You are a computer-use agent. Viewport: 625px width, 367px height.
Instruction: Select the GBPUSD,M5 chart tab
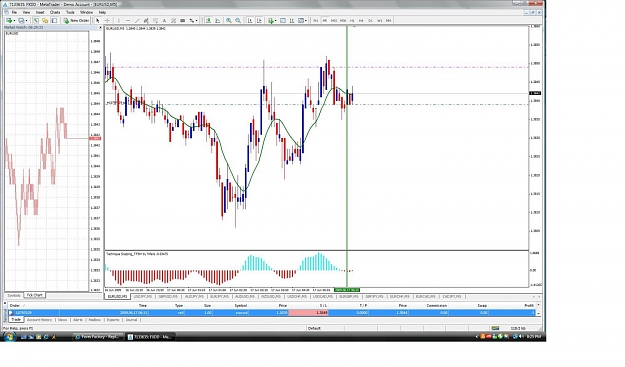(x=168, y=296)
